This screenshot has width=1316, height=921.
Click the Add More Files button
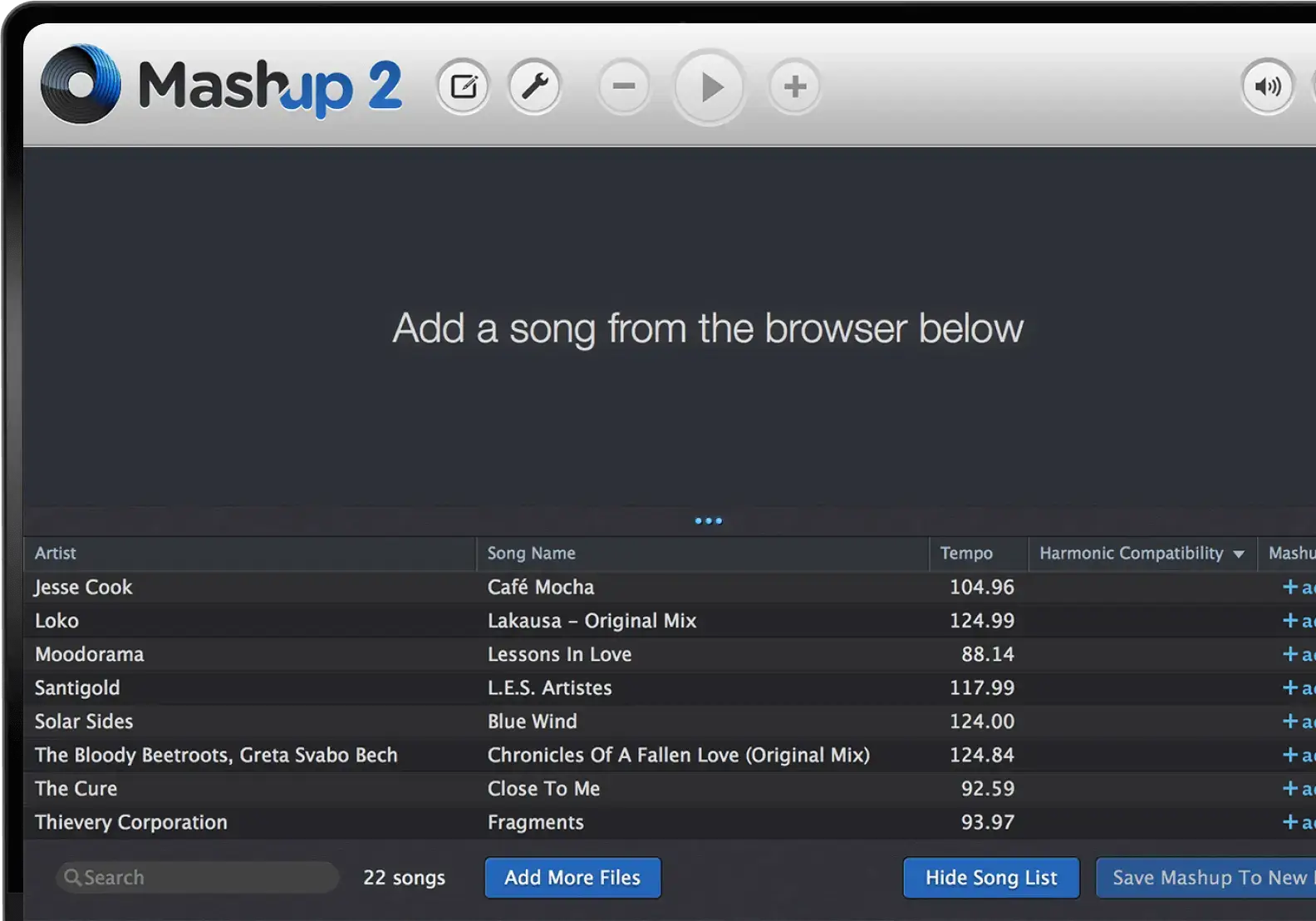pyautogui.click(x=573, y=878)
